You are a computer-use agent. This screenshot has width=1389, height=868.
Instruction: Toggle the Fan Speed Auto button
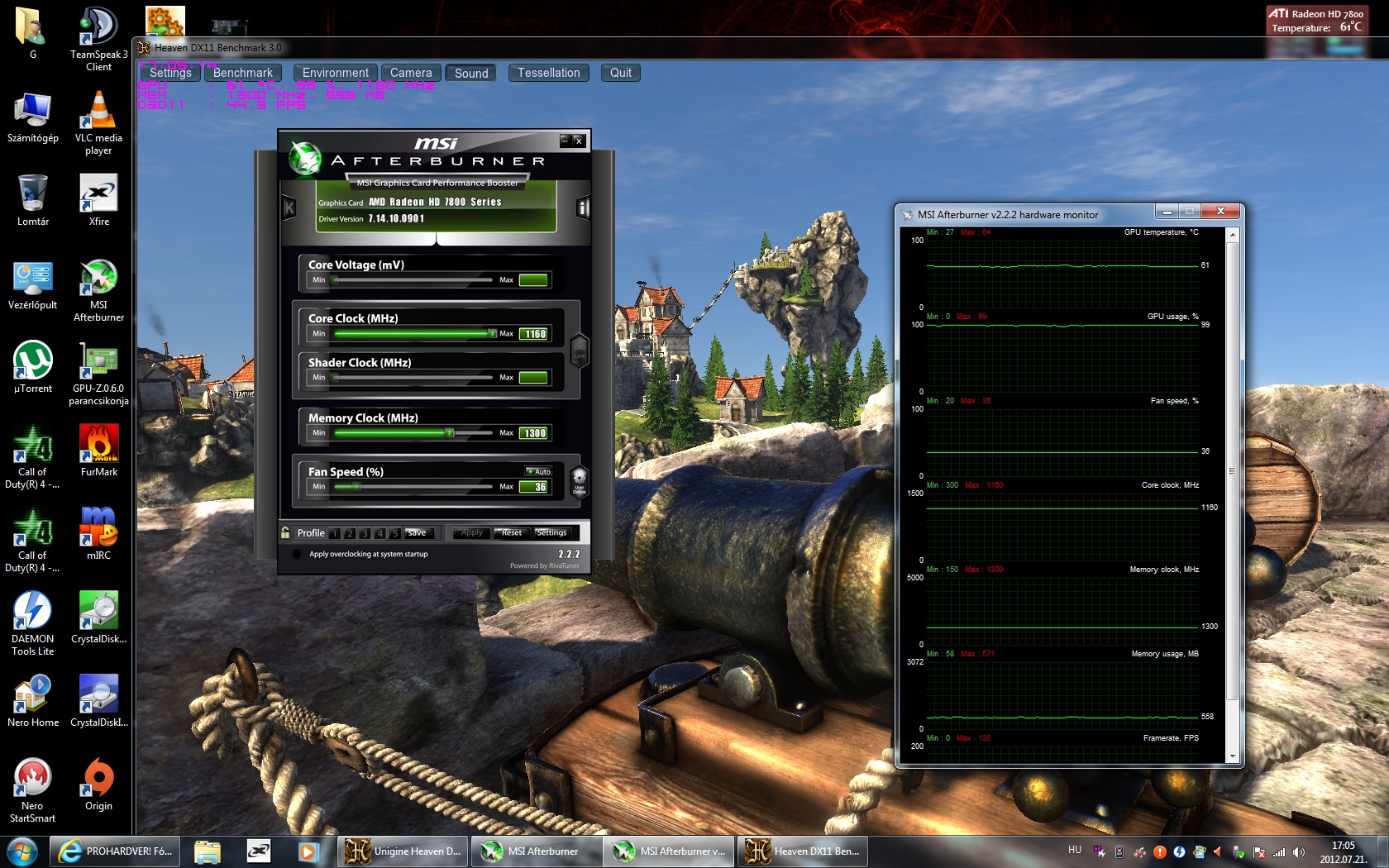click(539, 471)
